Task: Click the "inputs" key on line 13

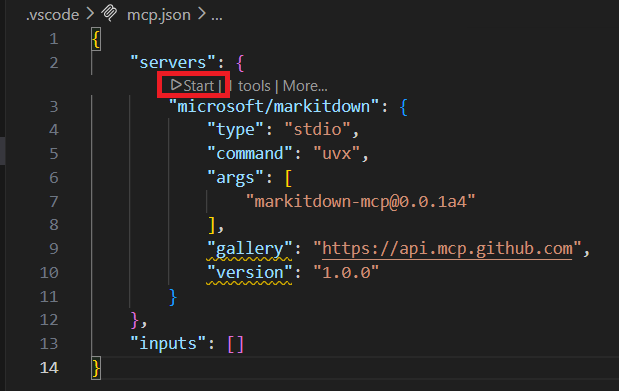Action: click(x=168, y=344)
